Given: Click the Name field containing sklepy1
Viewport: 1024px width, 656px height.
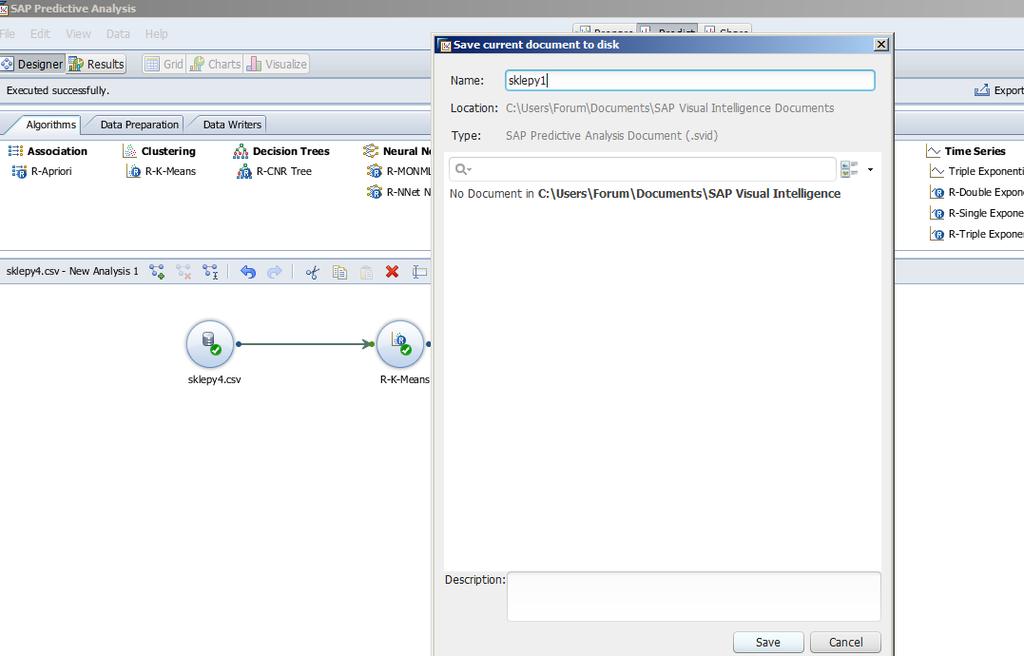Looking at the screenshot, I should tap(690, 80).
